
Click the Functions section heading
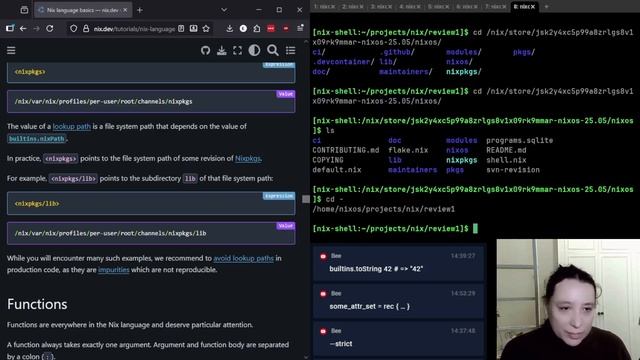37,304
